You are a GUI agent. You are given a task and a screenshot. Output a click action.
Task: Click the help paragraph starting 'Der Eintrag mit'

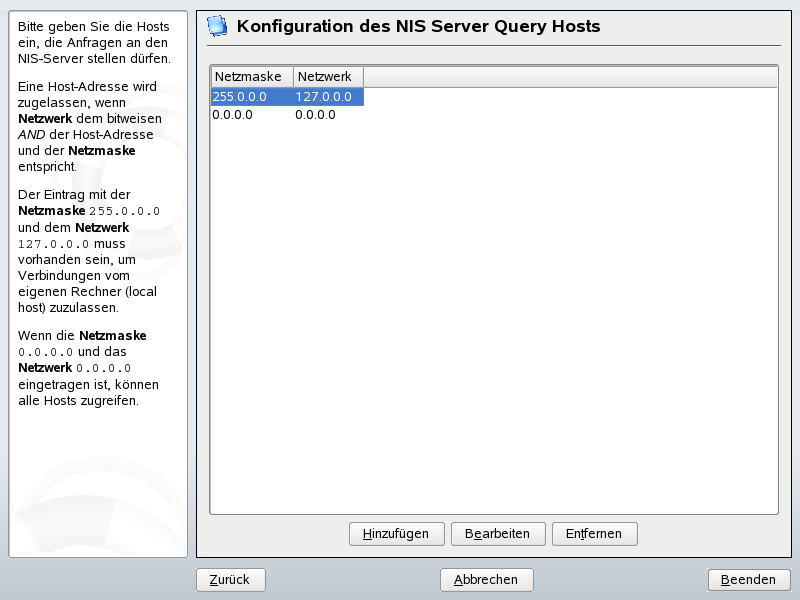[x=90, y=250]
